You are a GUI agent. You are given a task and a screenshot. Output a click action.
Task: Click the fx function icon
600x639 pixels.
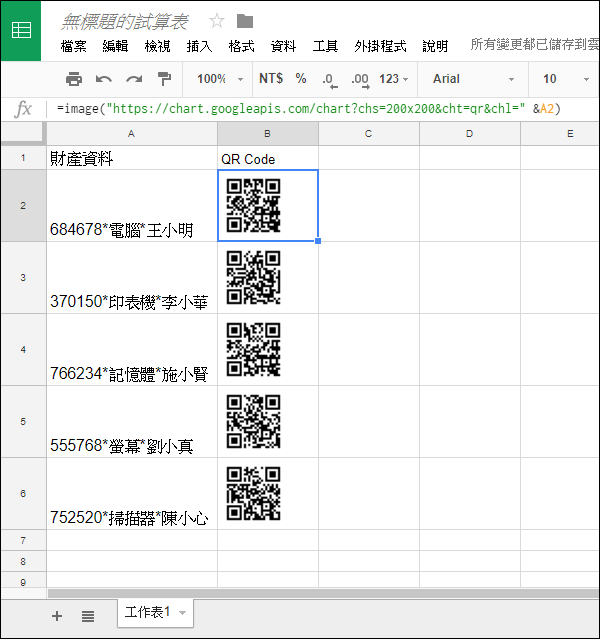pyautogui.click(x=23, y=109)
